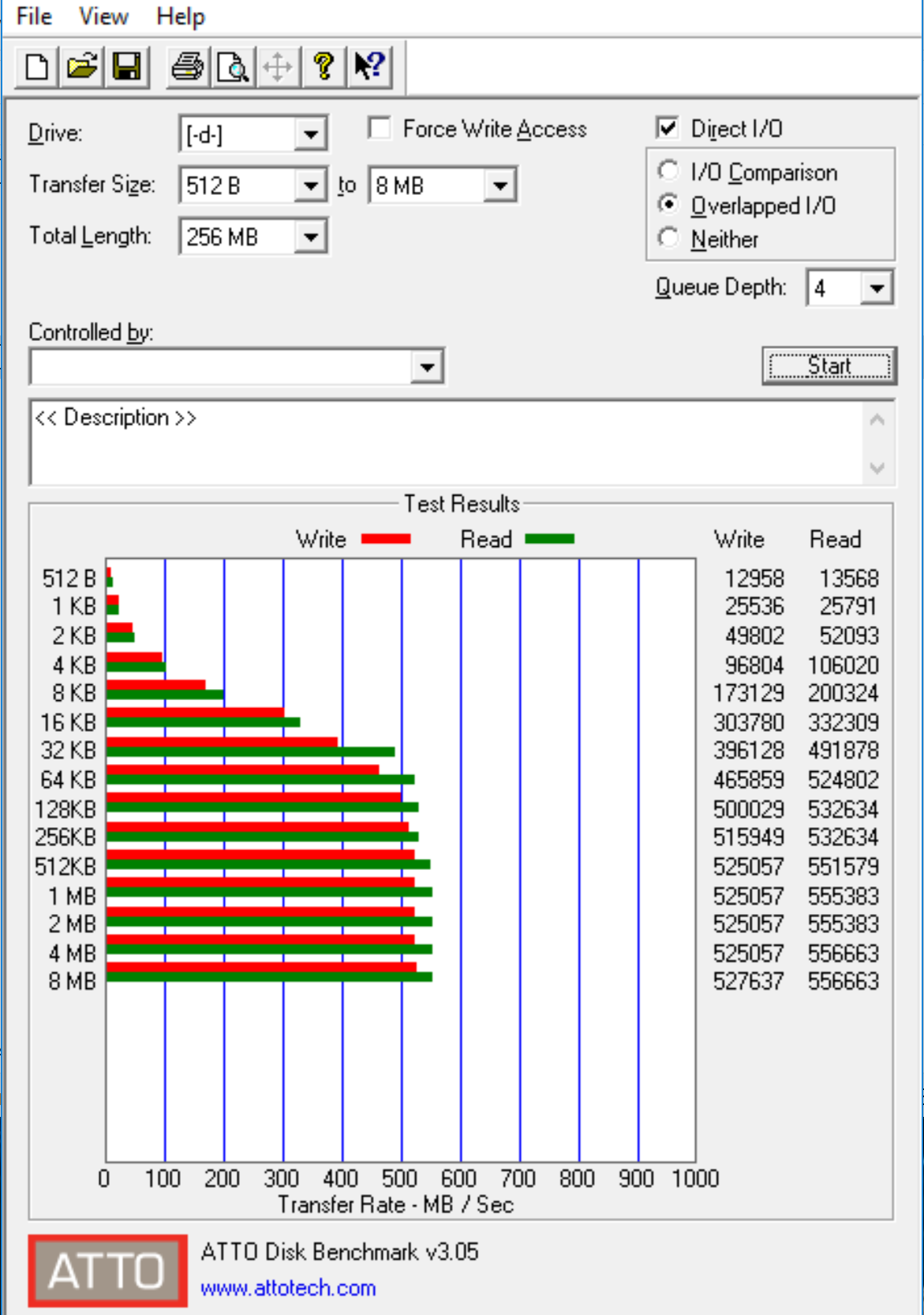The width and height of the screenshot is (924, 1315).
Task: Click the description scrollbar down arrow
Action: [877, 468]
